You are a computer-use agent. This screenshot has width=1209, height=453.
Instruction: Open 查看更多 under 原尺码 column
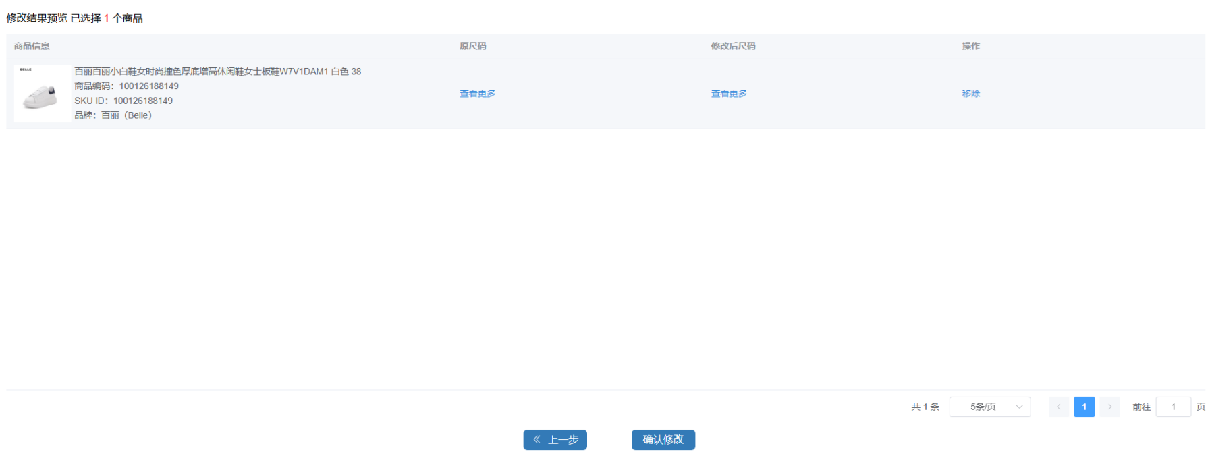pos(477,94)
